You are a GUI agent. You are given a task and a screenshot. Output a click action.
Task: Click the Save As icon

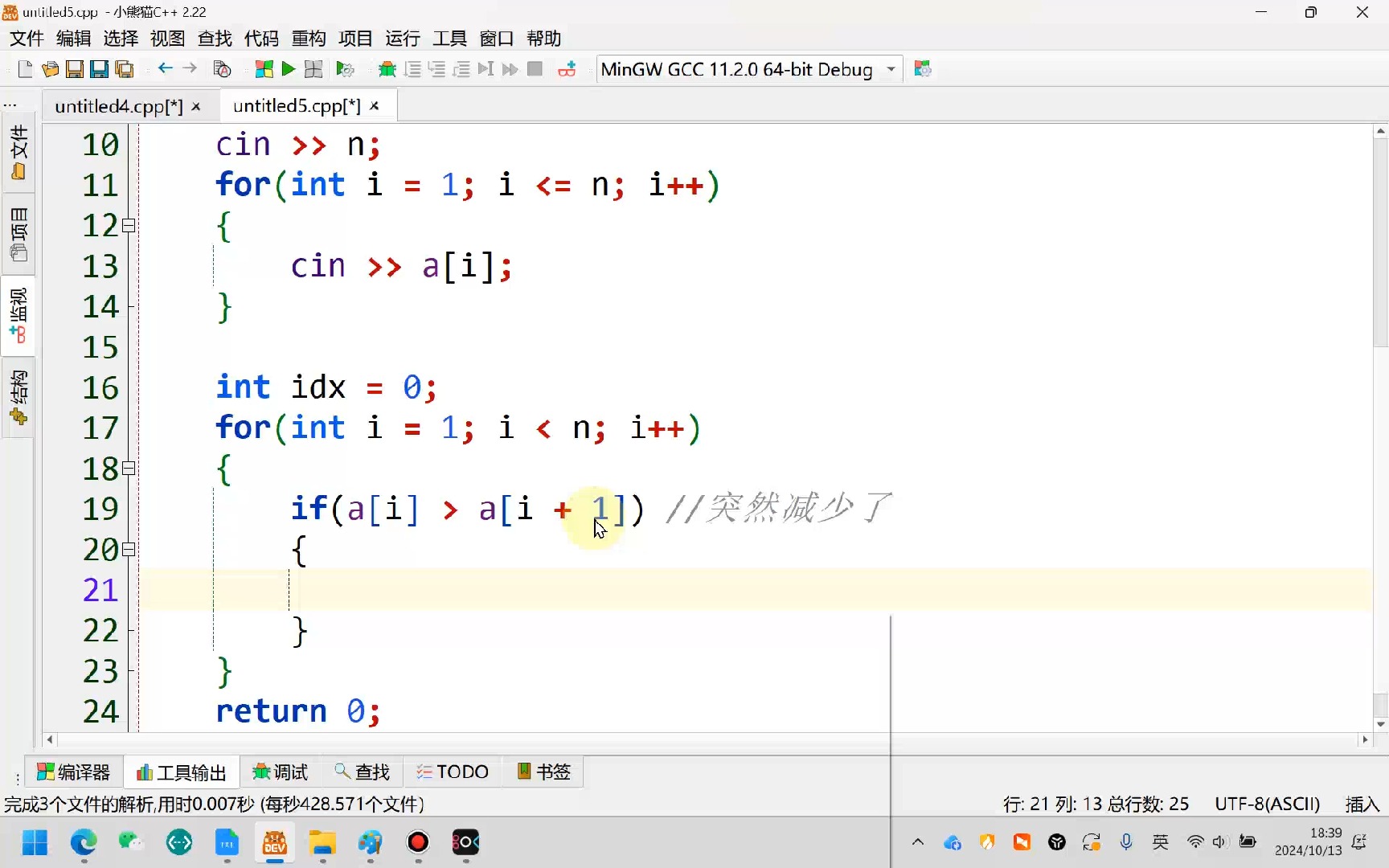(100, 69)
